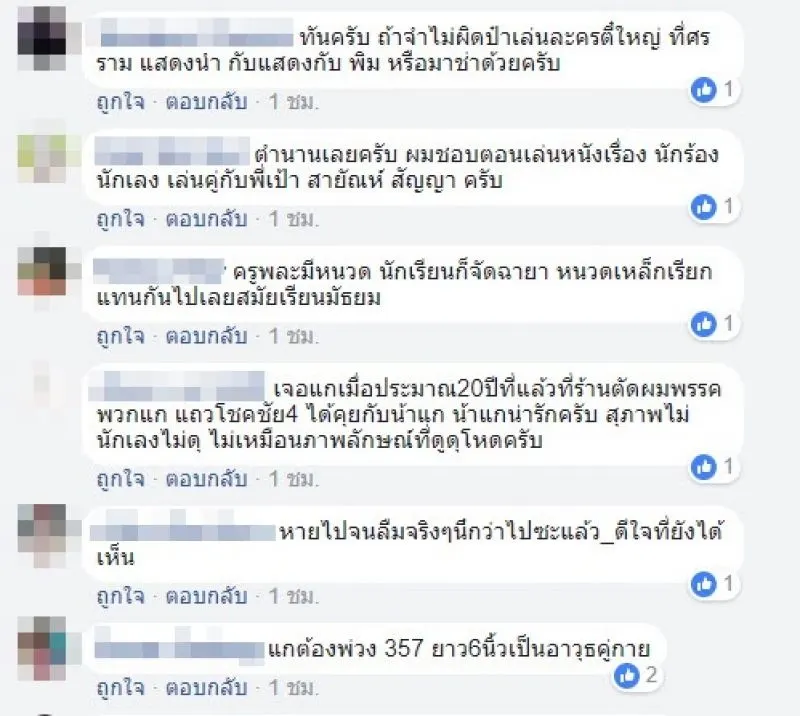This screenshot has width=800, height=716.
Task: Click the like reaction icon on the นักร้องนักเลง comment
Action: (x=704, y=207)
